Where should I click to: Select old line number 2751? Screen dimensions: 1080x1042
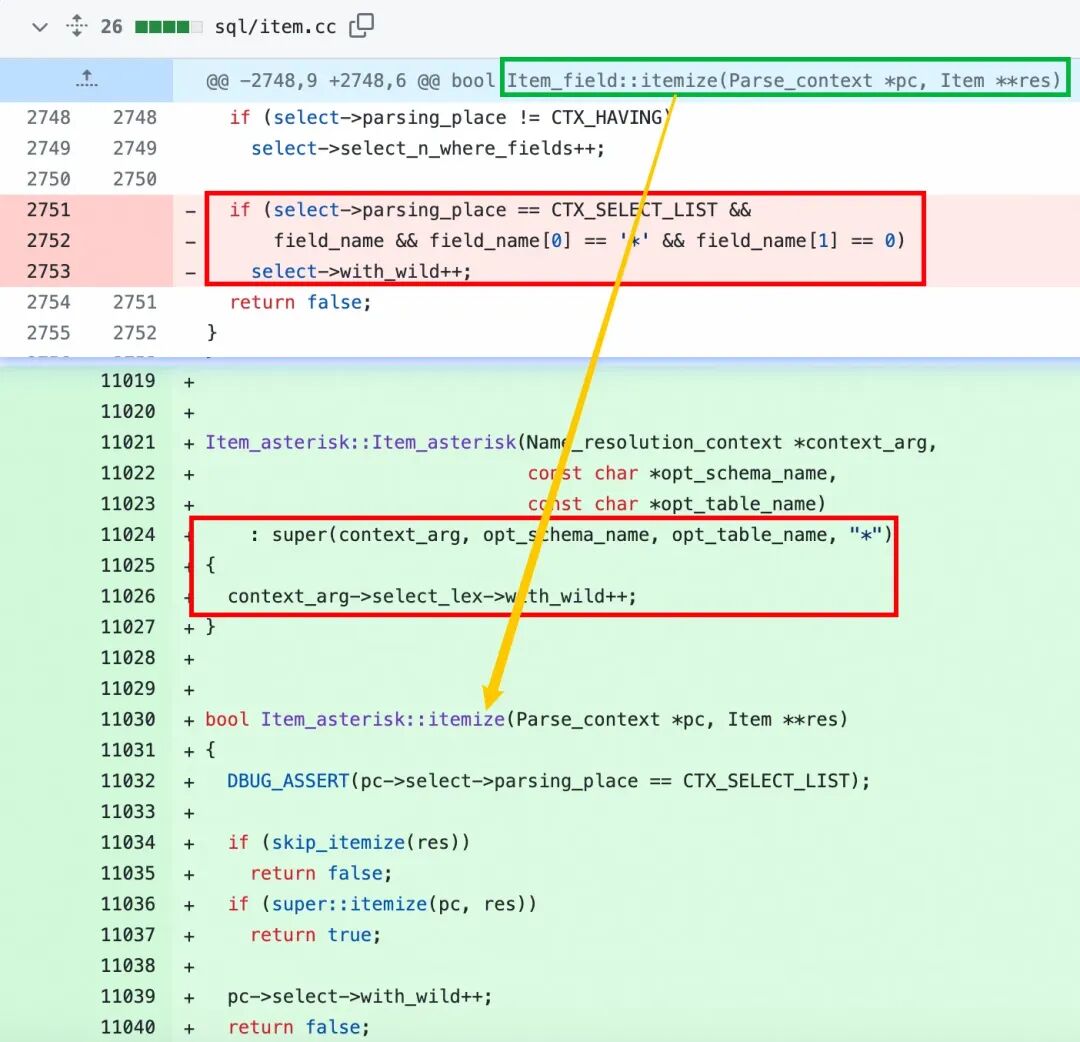pyautogui.click(x=48, y=209)
